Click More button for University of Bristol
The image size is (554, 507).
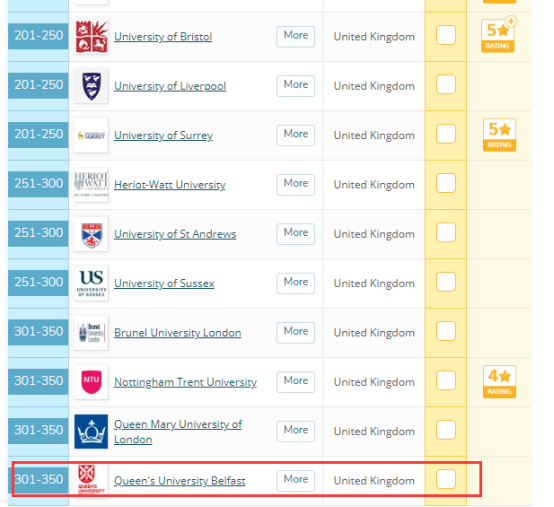click(x=296, y=36)
